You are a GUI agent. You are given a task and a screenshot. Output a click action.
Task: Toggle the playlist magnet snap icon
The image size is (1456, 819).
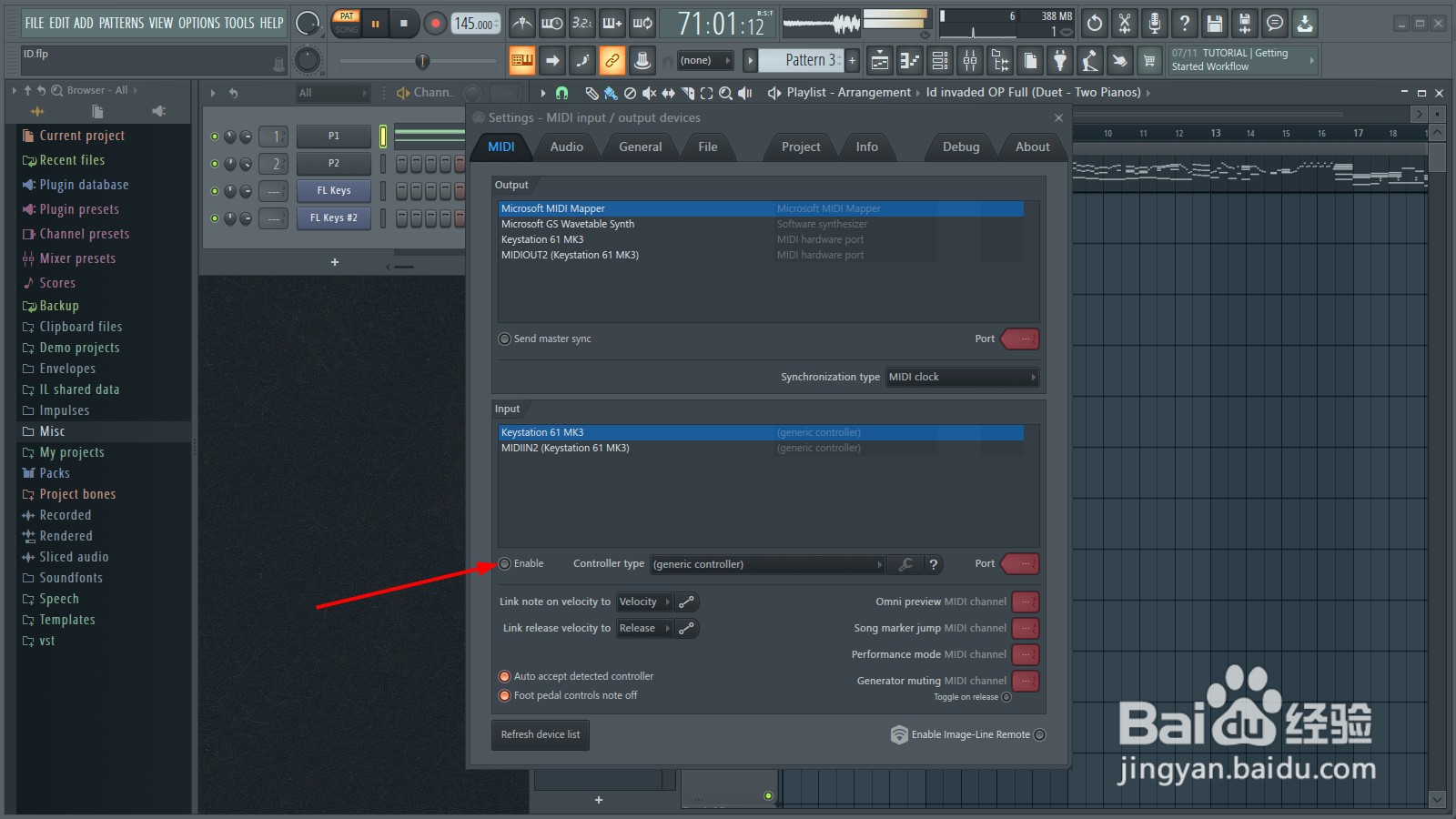pos(561,93)
